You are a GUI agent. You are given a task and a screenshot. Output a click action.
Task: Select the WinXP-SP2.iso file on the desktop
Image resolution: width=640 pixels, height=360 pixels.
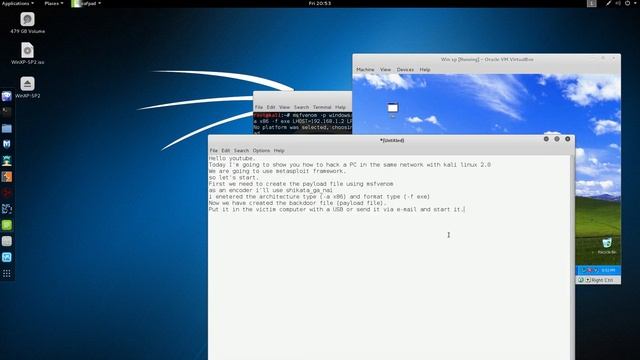click(27, 53)
